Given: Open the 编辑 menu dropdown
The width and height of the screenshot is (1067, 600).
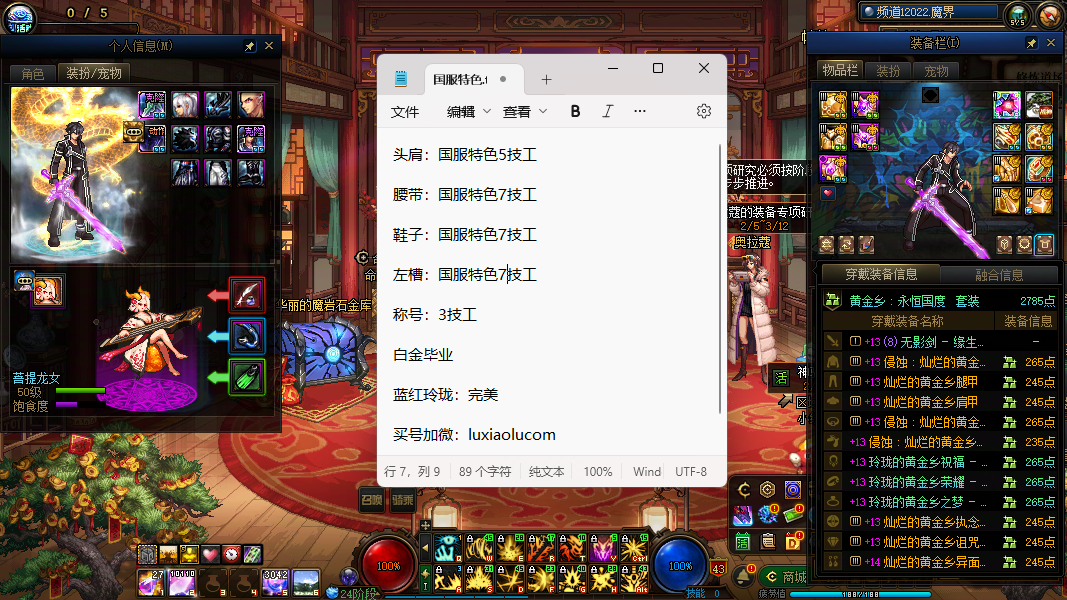Looking at the screenshot, I should pyautogui.click(x=468, y=111).
